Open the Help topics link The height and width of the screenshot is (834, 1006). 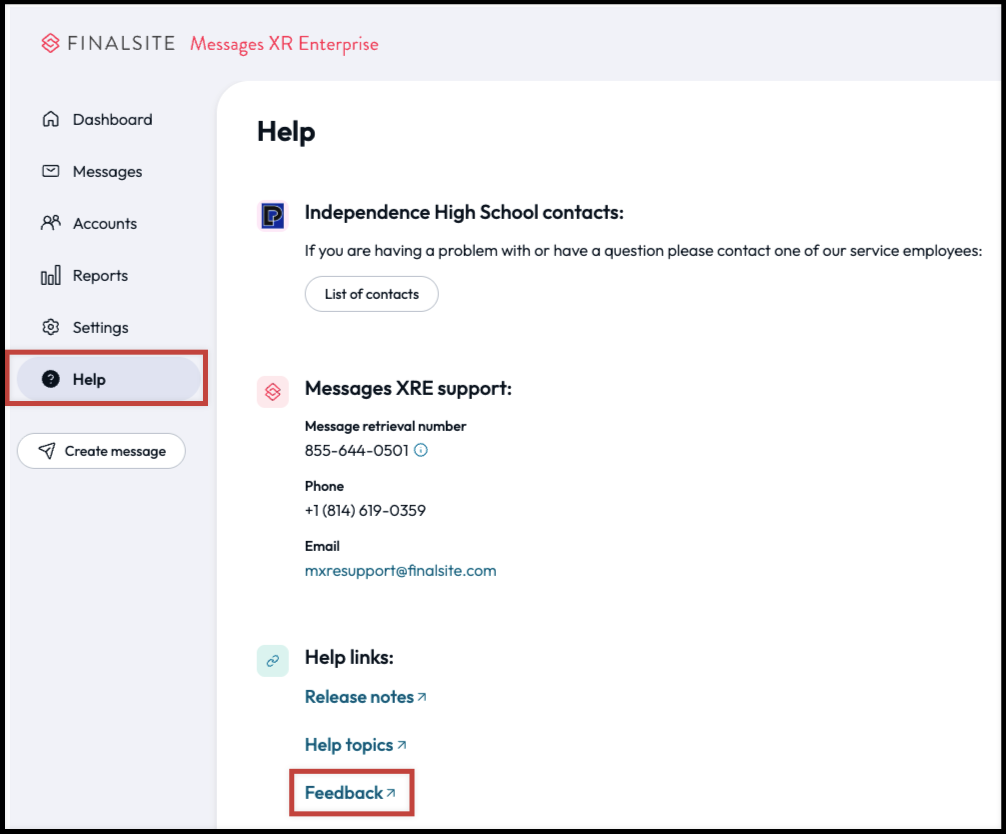[x=348, y=745]
